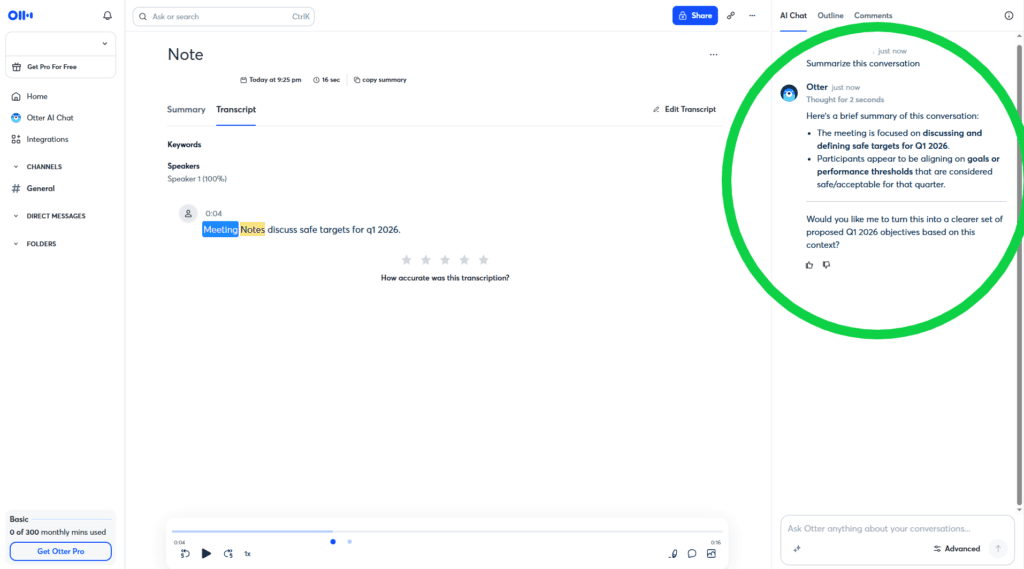This screenshot has height=569, width=1024.
Task: Change 1x playback speed
Action: [248, 554]
